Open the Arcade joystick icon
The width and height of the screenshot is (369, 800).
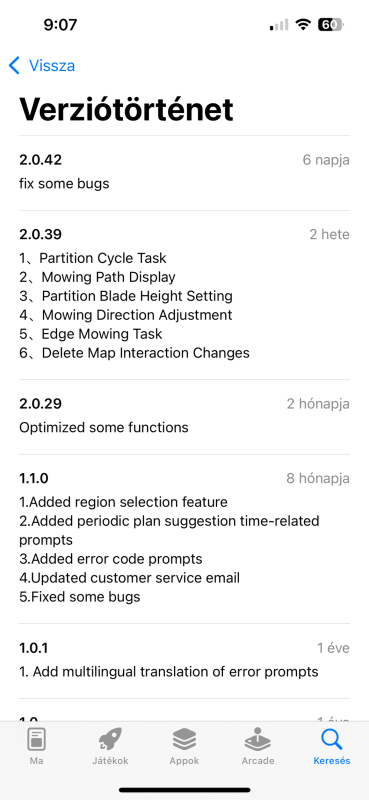coord(258,740)
